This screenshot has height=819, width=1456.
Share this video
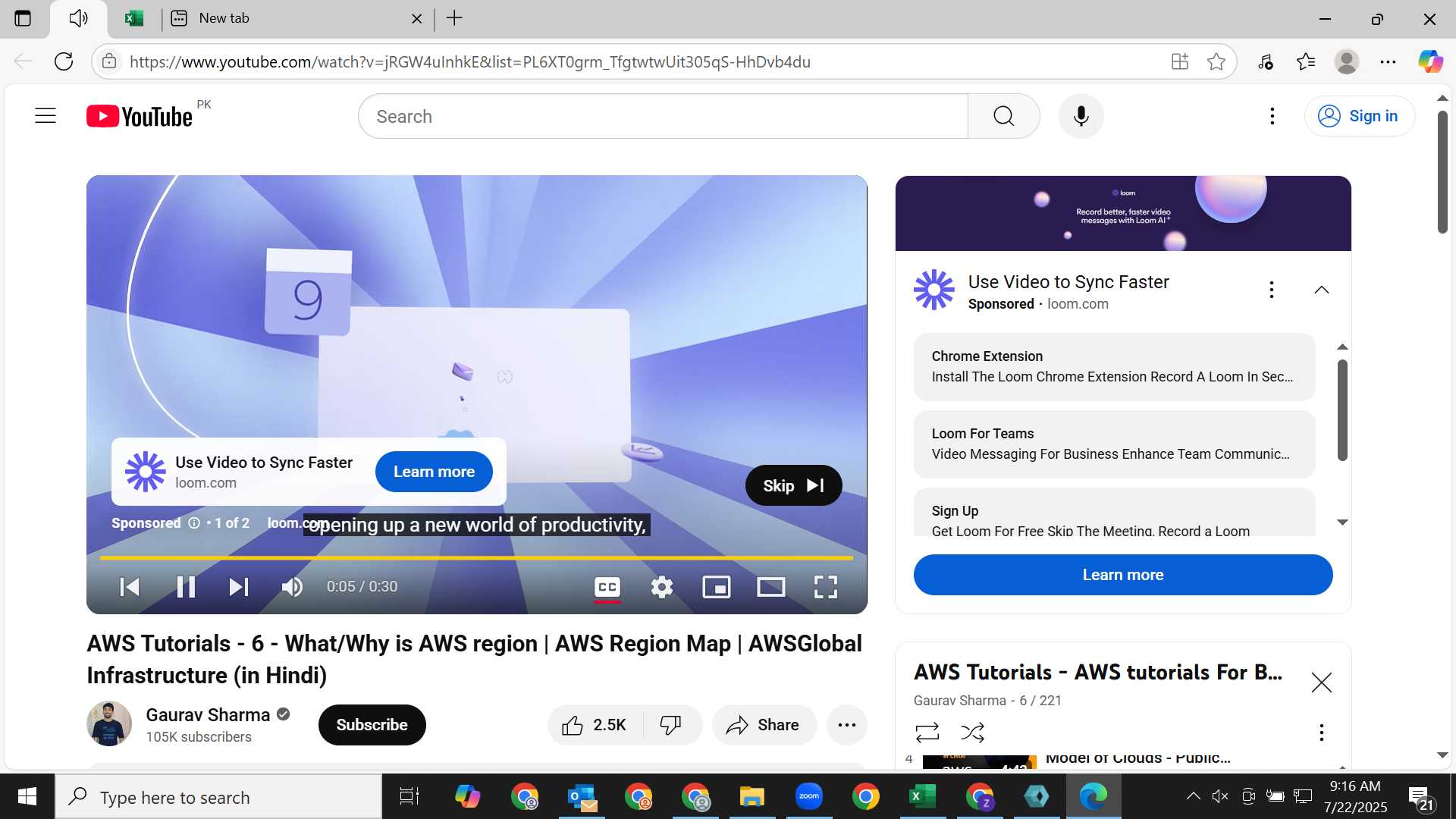(764, 726)
